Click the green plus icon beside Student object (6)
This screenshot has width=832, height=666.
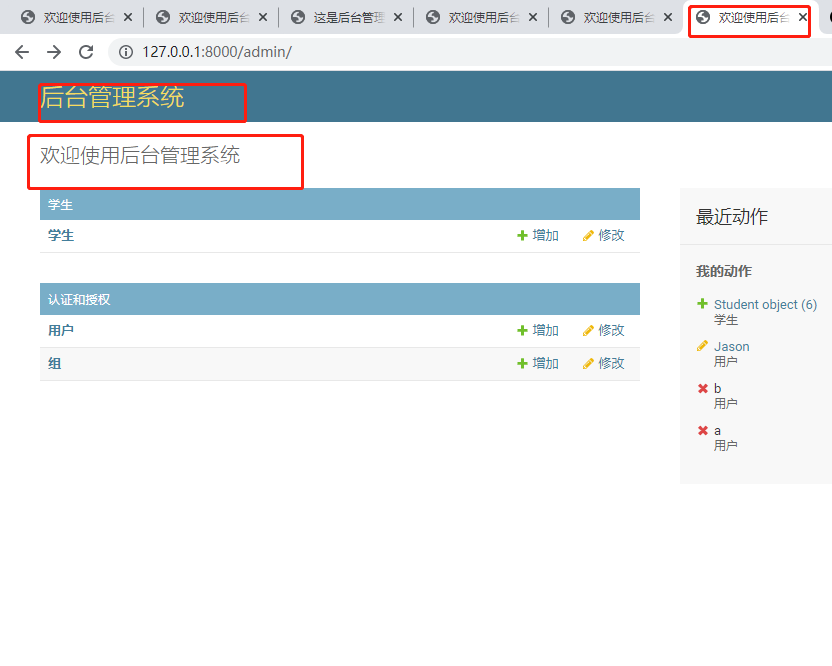702,303
